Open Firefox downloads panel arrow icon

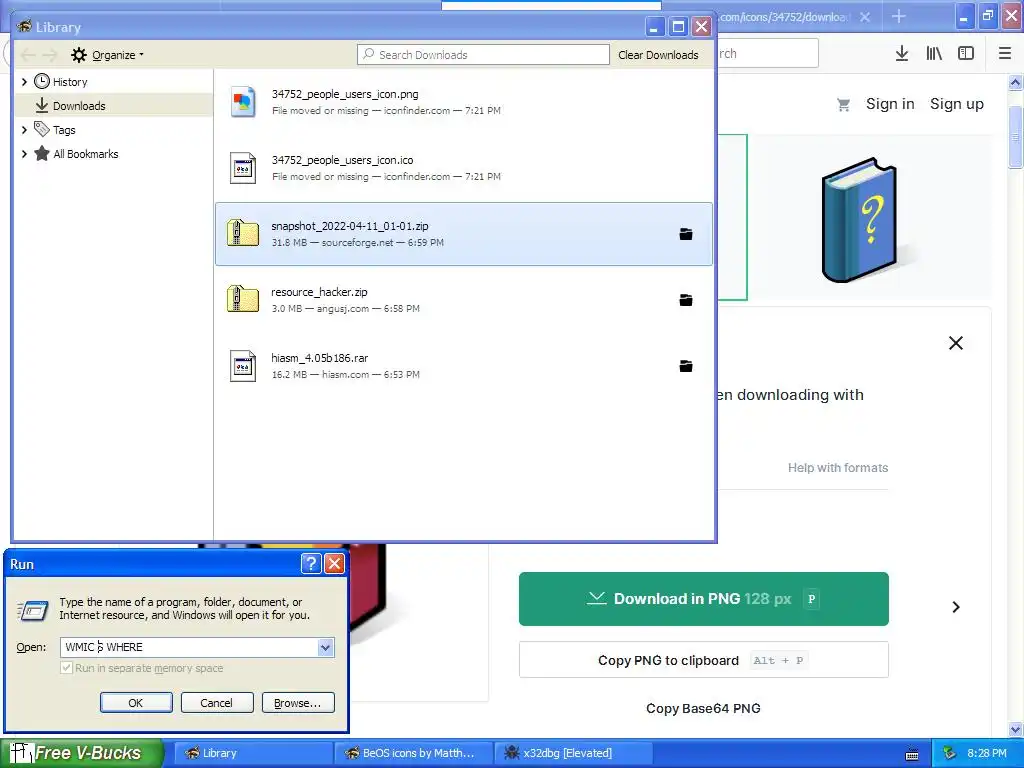(902, 54)
